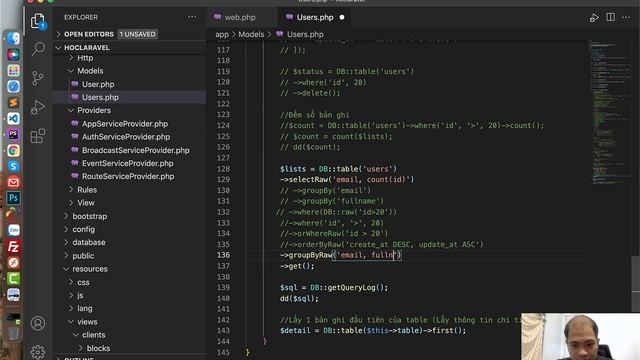Open the Extensions view
The width and height of the screenshot is (640, 360).
coord(38,136)
